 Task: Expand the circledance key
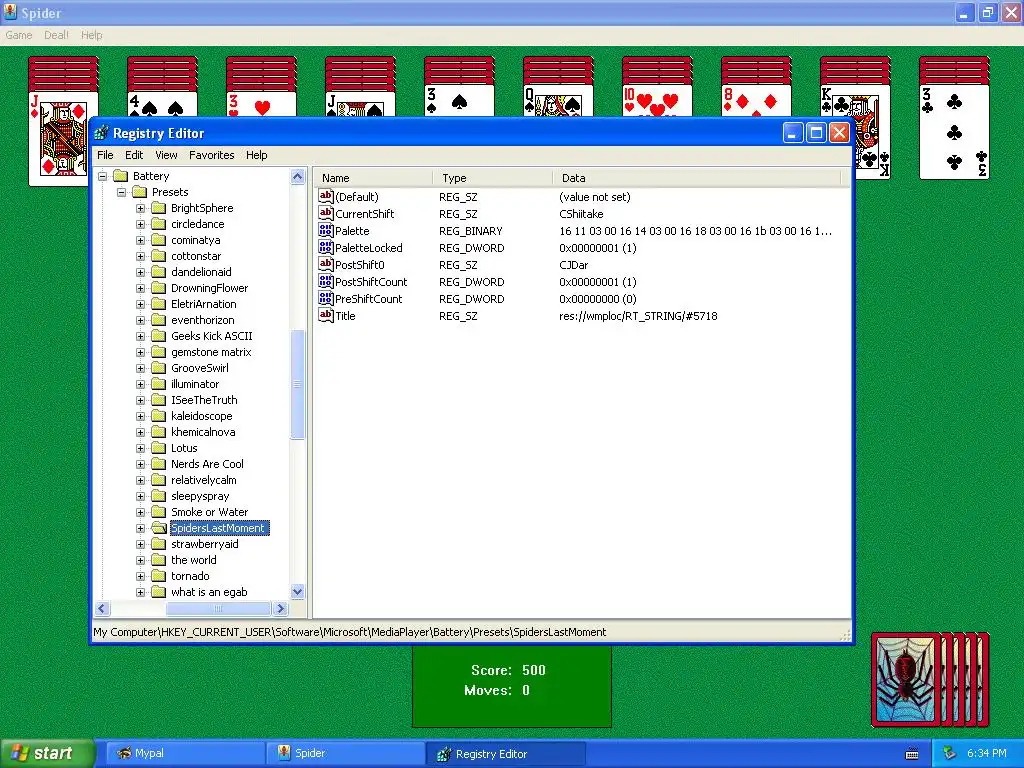pyautogui.click(x=140, y=224)
